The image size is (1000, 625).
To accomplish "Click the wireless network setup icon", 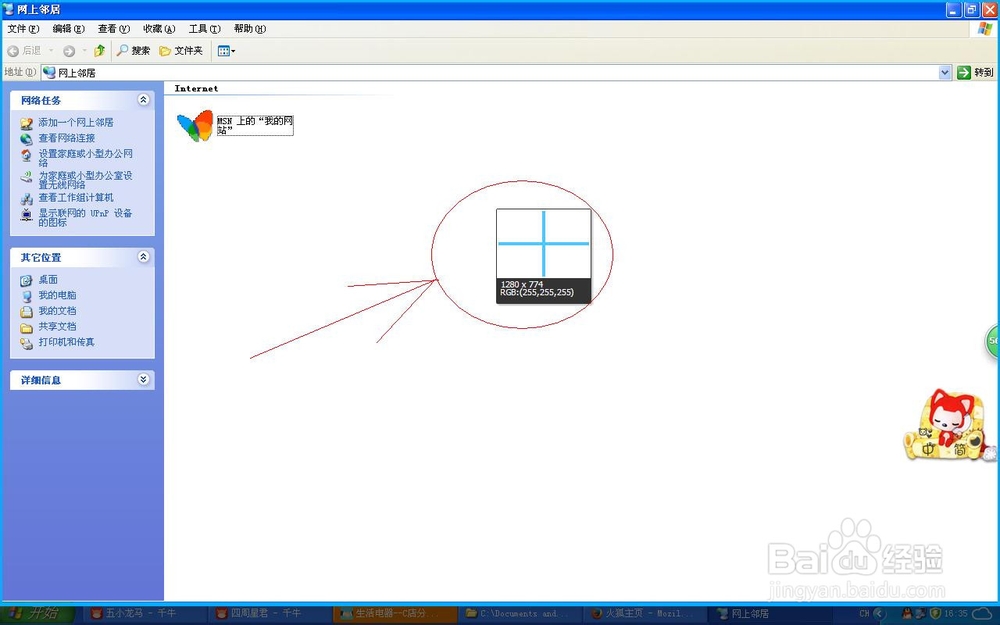I will coord(26,177).
